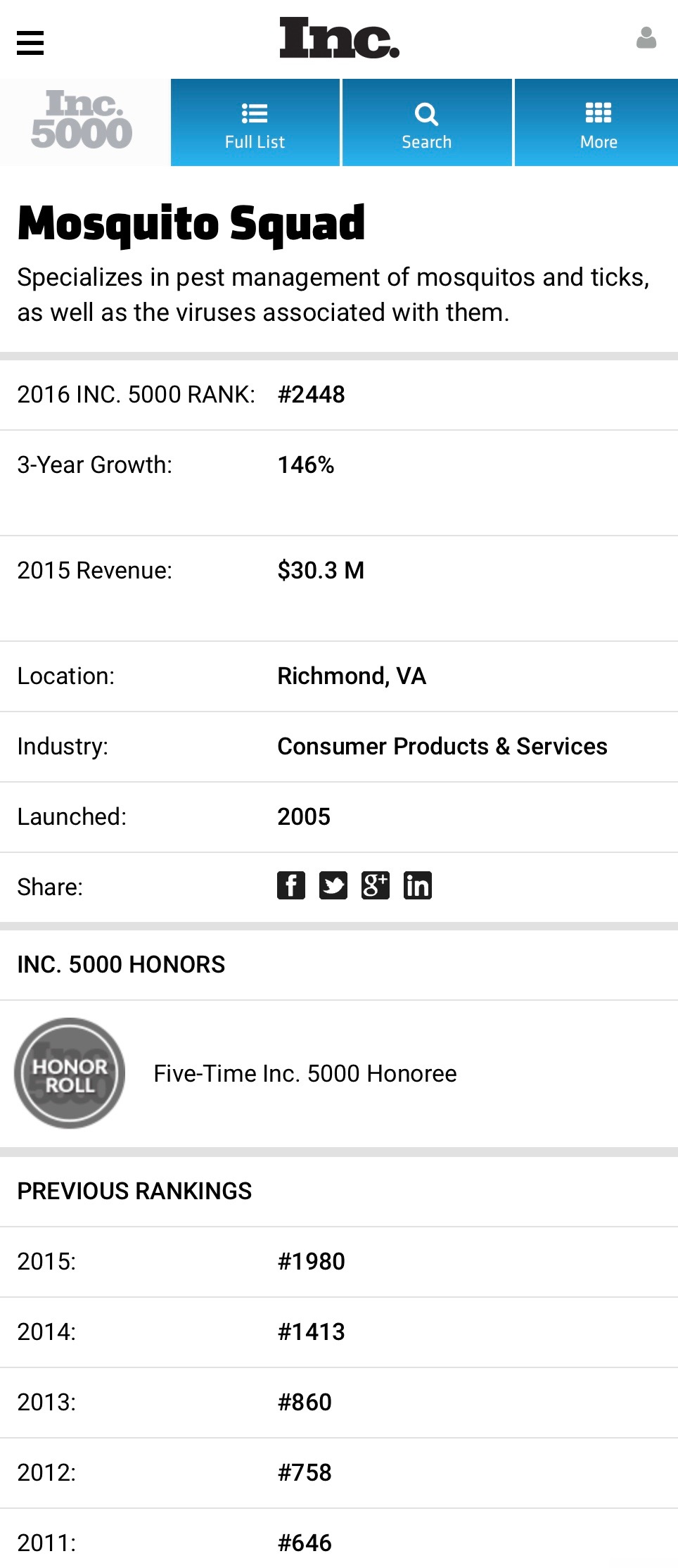Screen dimensions: 678x1568
Task: Click the Honor Roll badge
Action: [70, 1073]
